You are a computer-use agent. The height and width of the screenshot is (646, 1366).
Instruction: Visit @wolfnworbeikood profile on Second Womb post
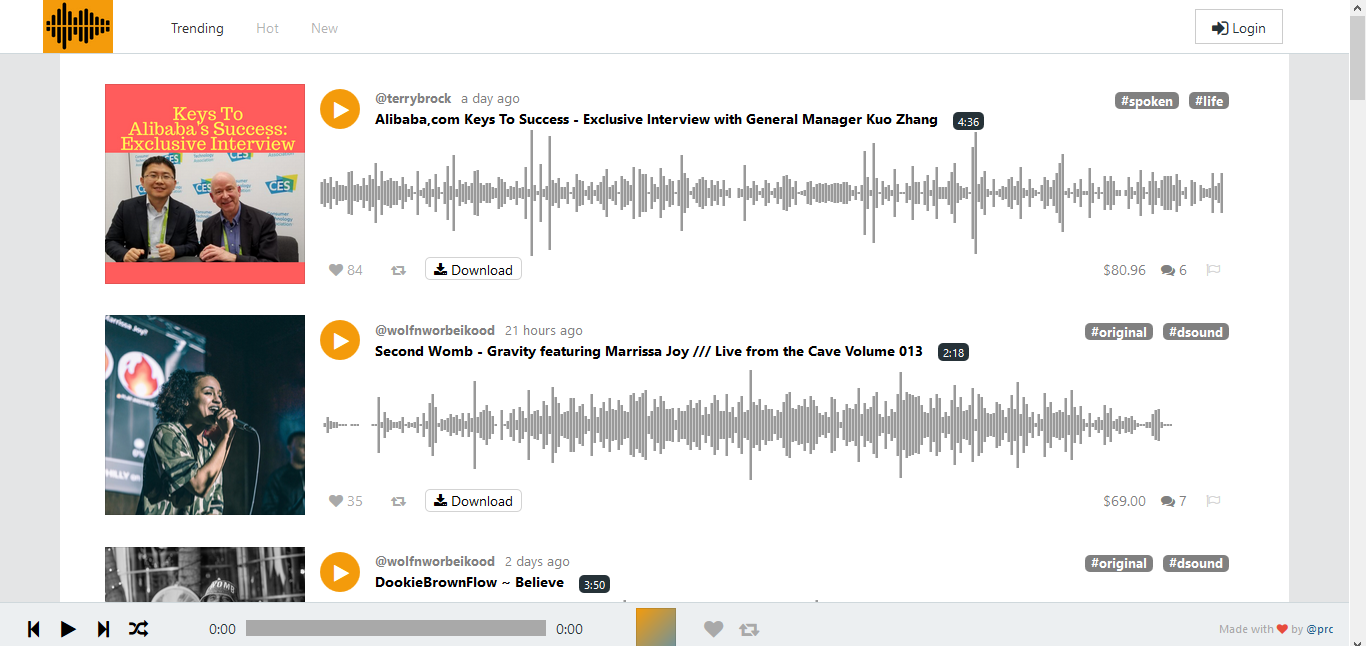[x=435, y=330]
